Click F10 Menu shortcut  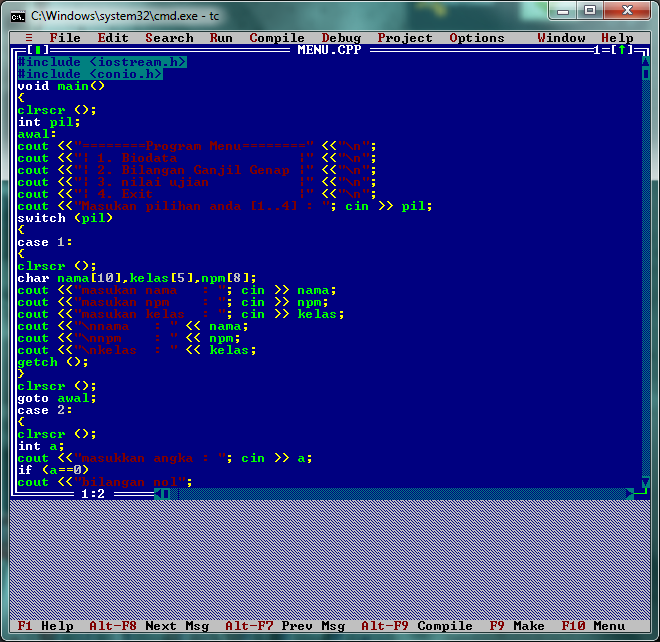pos(593,626)
